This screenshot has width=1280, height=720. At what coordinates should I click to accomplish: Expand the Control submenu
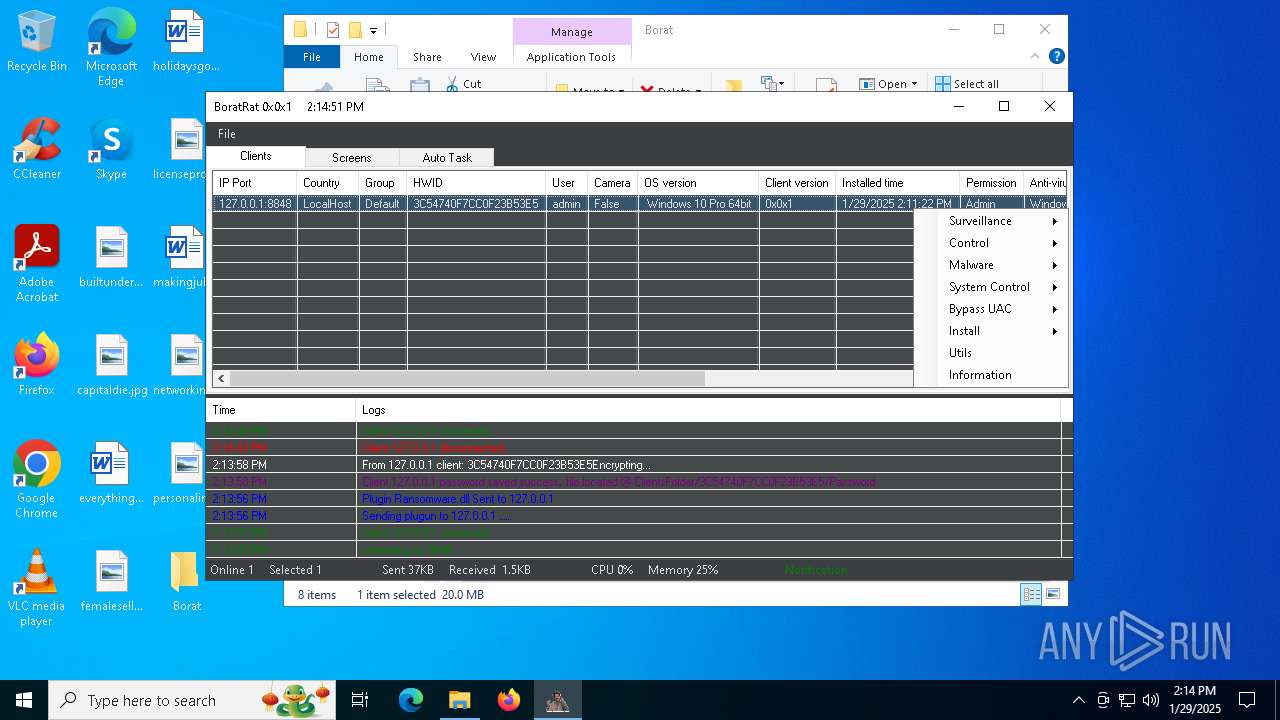(1003, 243)
